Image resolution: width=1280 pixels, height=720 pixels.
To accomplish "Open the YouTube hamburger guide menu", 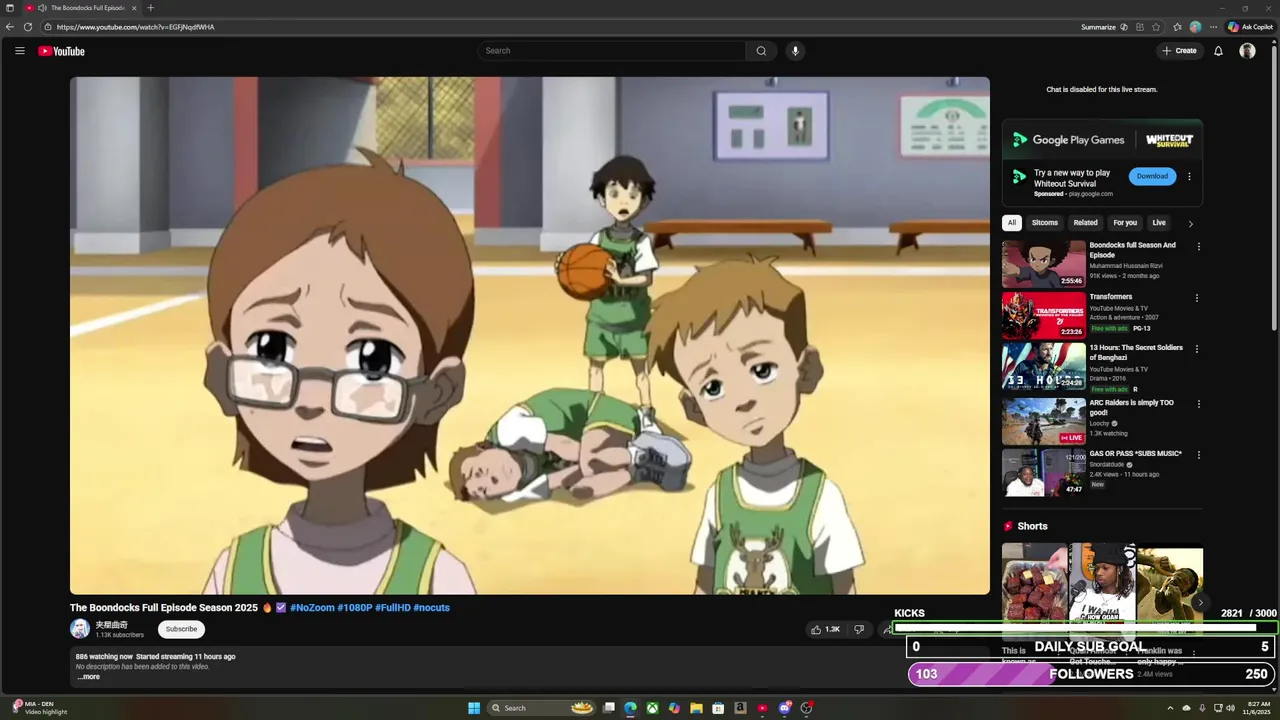I will pyautogui.click(x=19, y=51).
